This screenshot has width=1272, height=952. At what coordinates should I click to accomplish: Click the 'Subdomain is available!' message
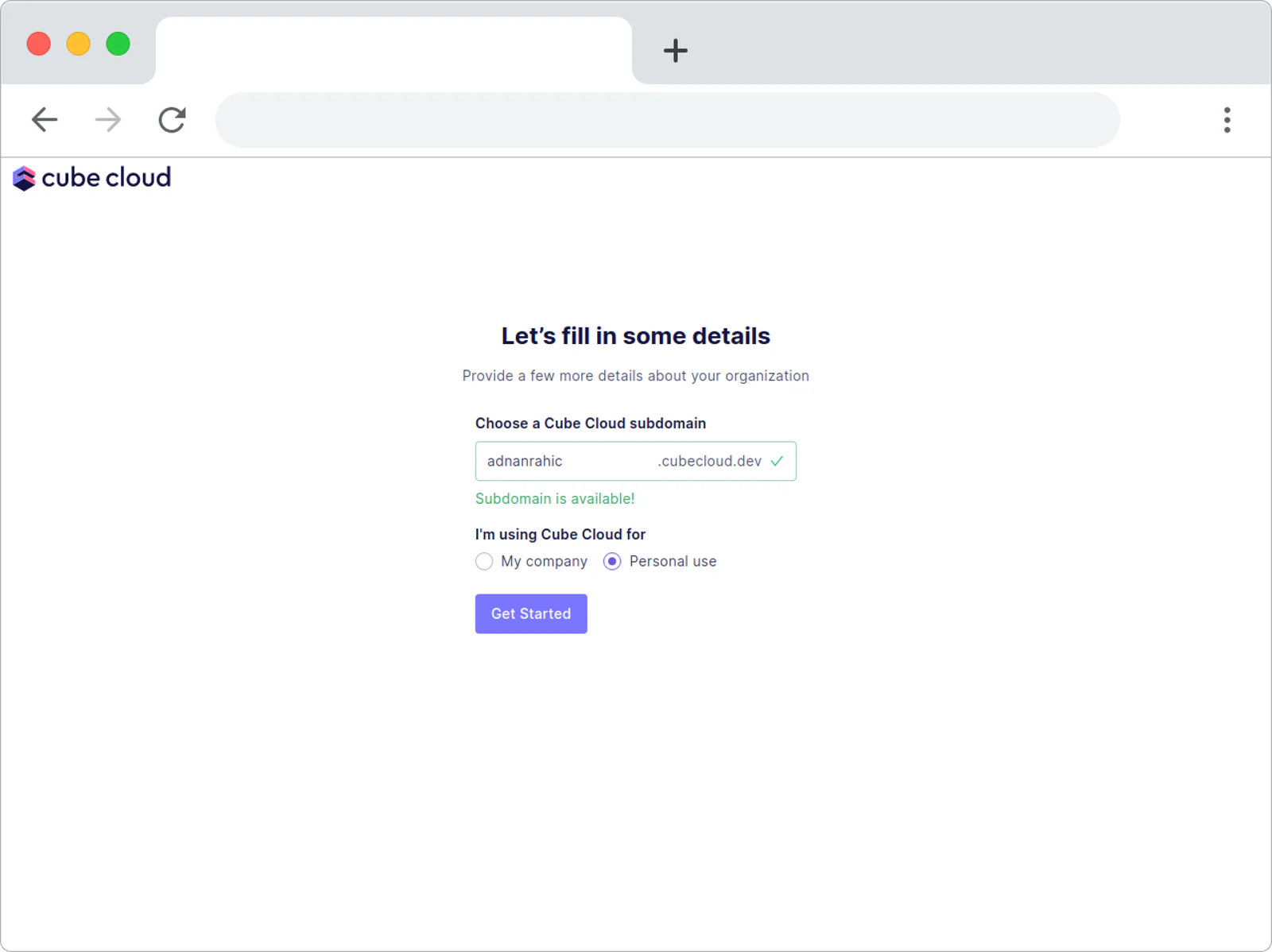point(555,499)
